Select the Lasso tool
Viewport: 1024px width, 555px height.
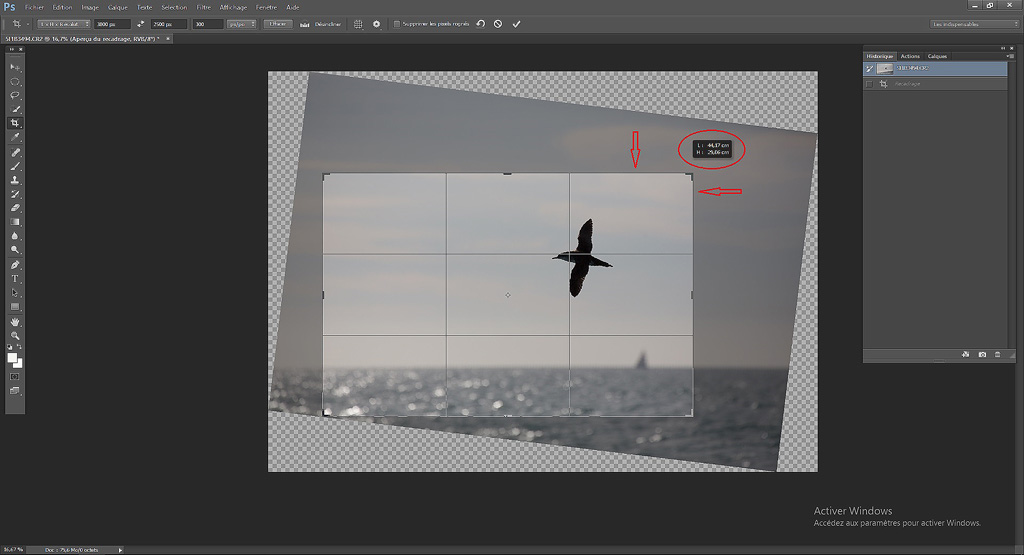click(x=16, y=95)
